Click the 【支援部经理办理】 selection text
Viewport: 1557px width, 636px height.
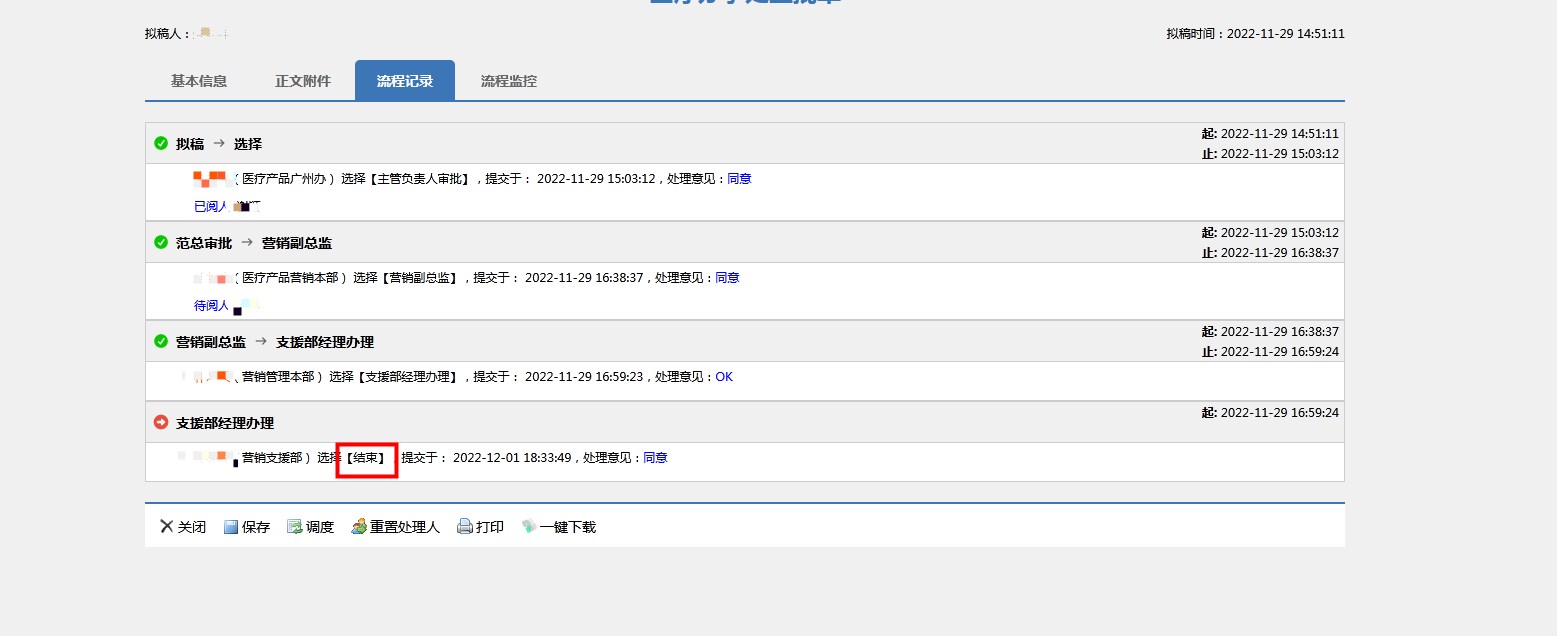(408, 377)
